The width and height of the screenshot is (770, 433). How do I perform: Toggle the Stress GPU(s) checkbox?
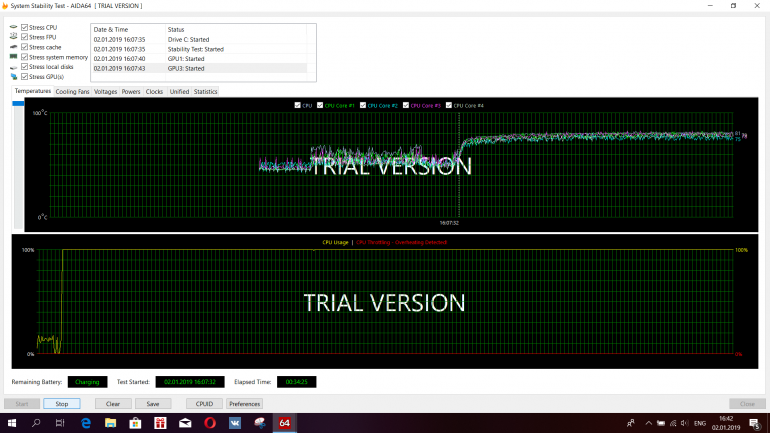tap(24, 76)
